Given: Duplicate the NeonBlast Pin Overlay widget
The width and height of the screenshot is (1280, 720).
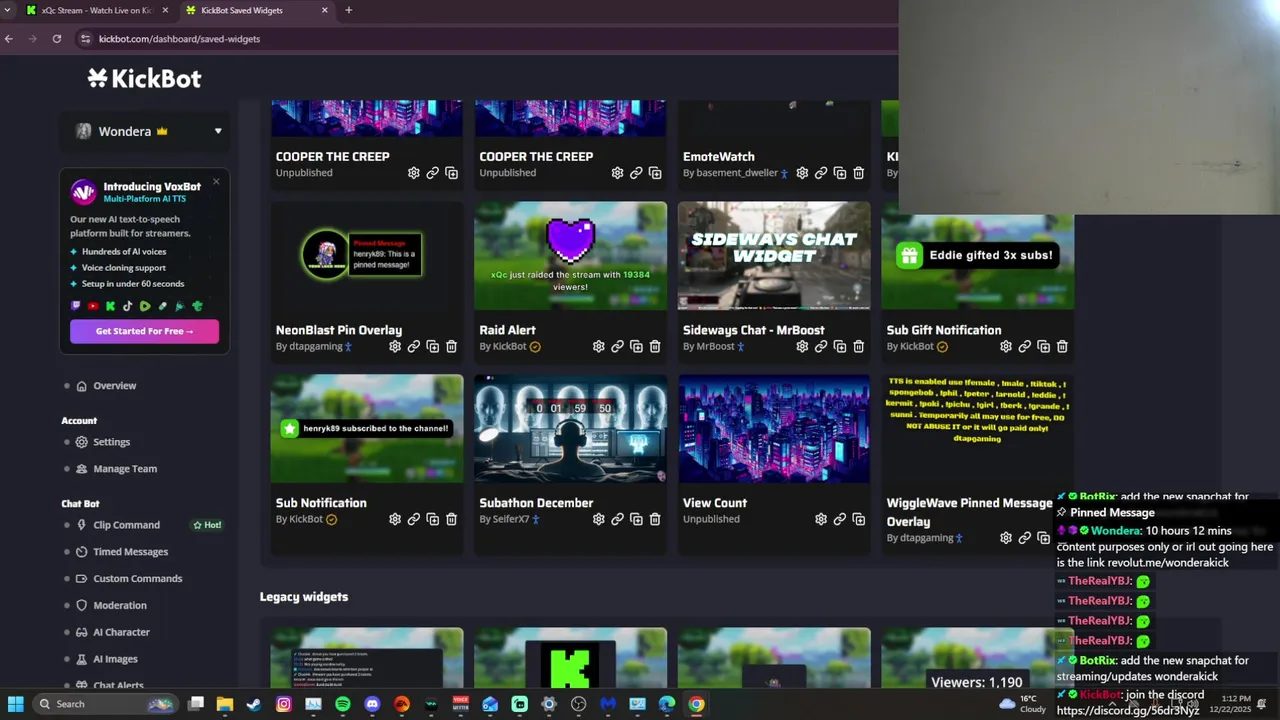Looking at the screenshot, I should point(432,346).
